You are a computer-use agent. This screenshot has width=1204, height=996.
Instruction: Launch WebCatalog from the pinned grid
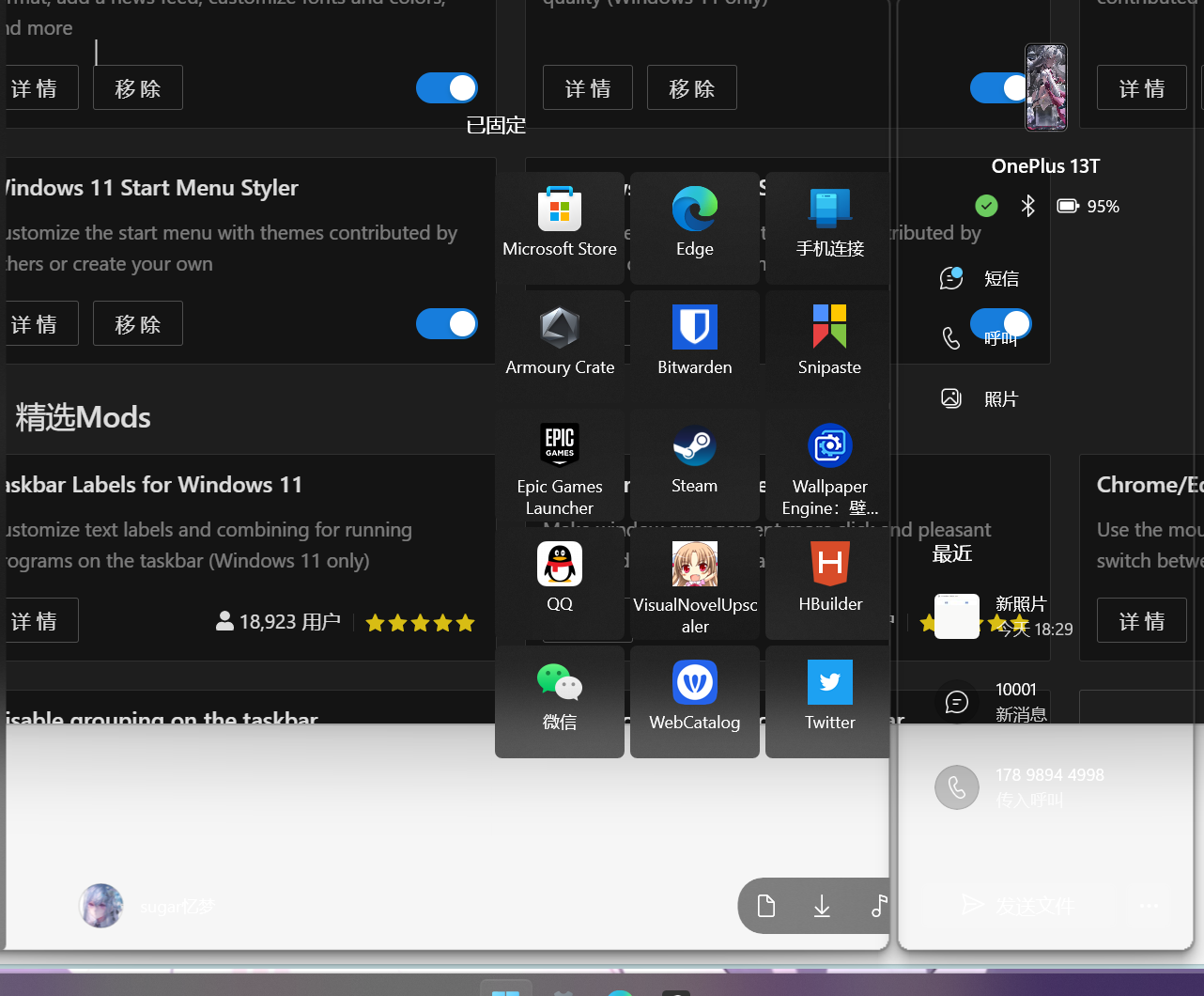click(695, 701)
